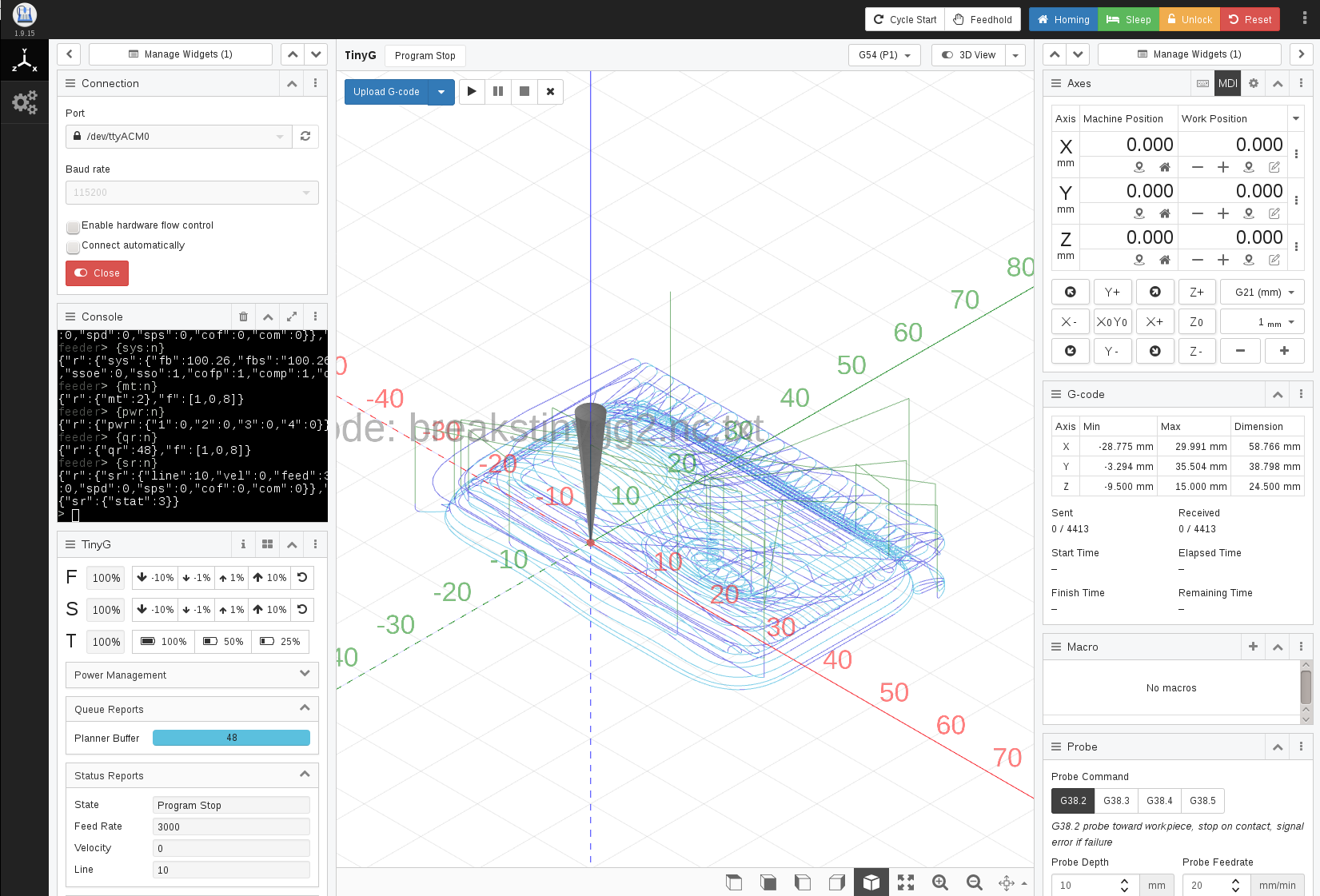Select the MDI tab in the Axes panel
1320x896 pixels.
click(x=1227, y=83)
